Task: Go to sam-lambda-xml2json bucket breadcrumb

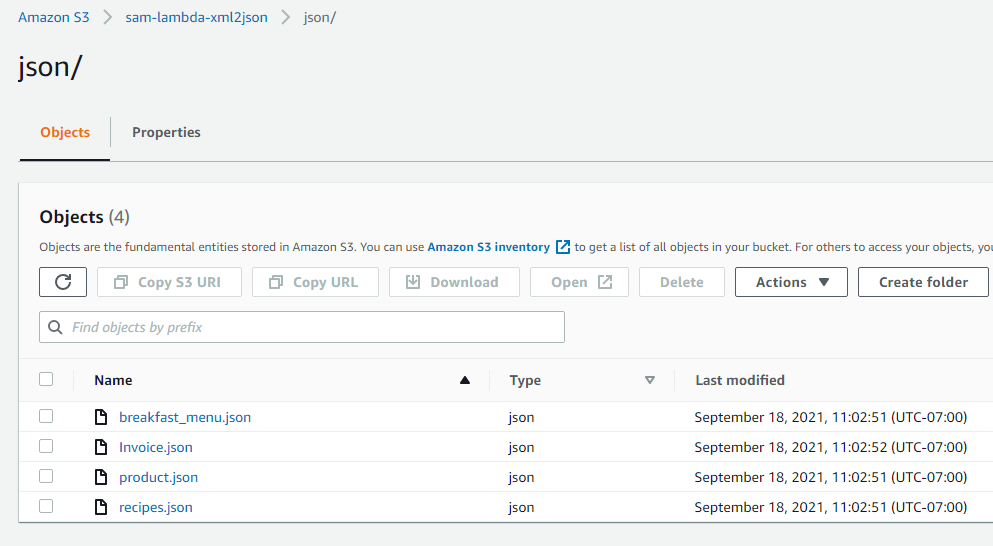Action: point(197,18)
